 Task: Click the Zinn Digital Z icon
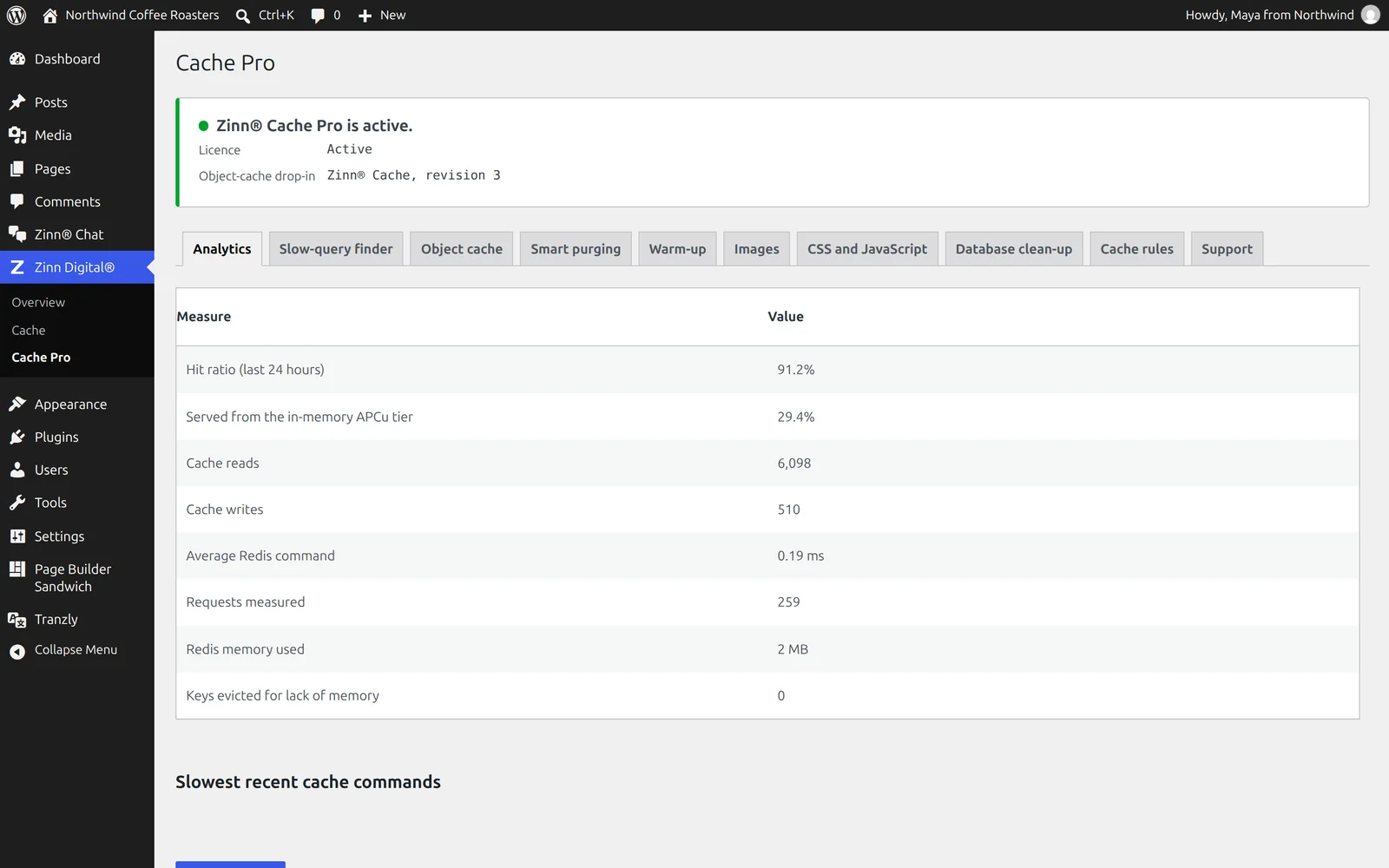pos(17,267)
